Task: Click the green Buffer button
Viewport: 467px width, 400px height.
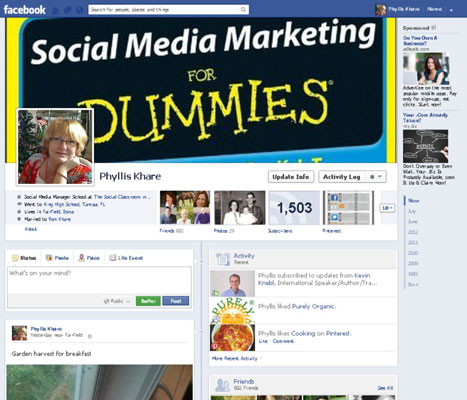Action: 148,301
